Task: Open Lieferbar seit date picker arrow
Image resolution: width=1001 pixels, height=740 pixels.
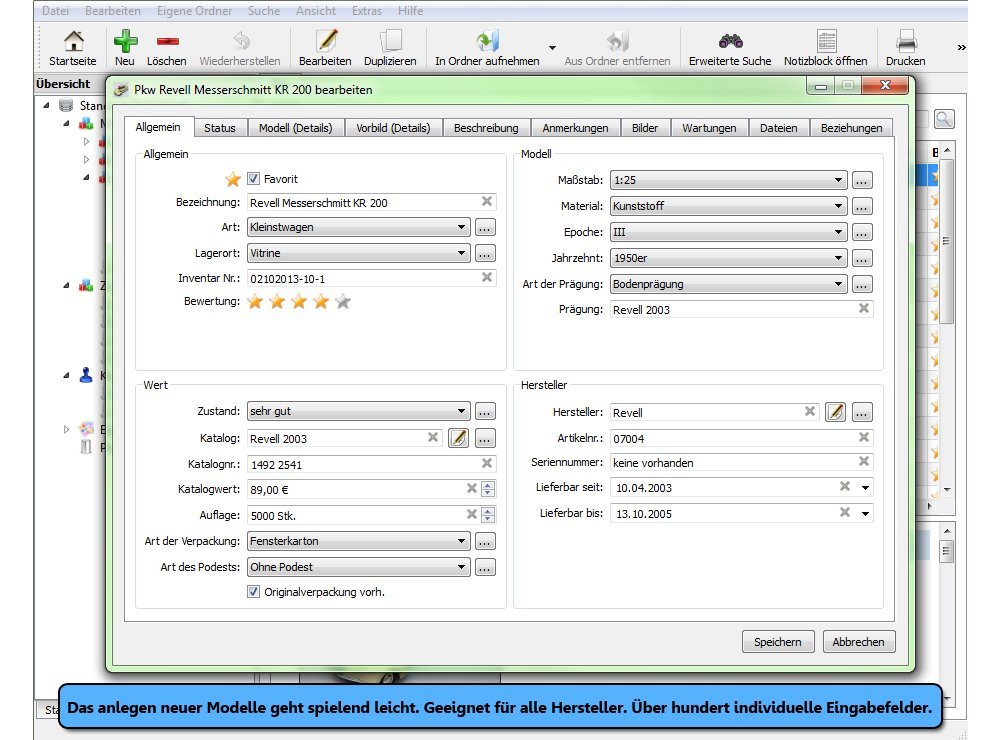Action: (x=865, y=488)
